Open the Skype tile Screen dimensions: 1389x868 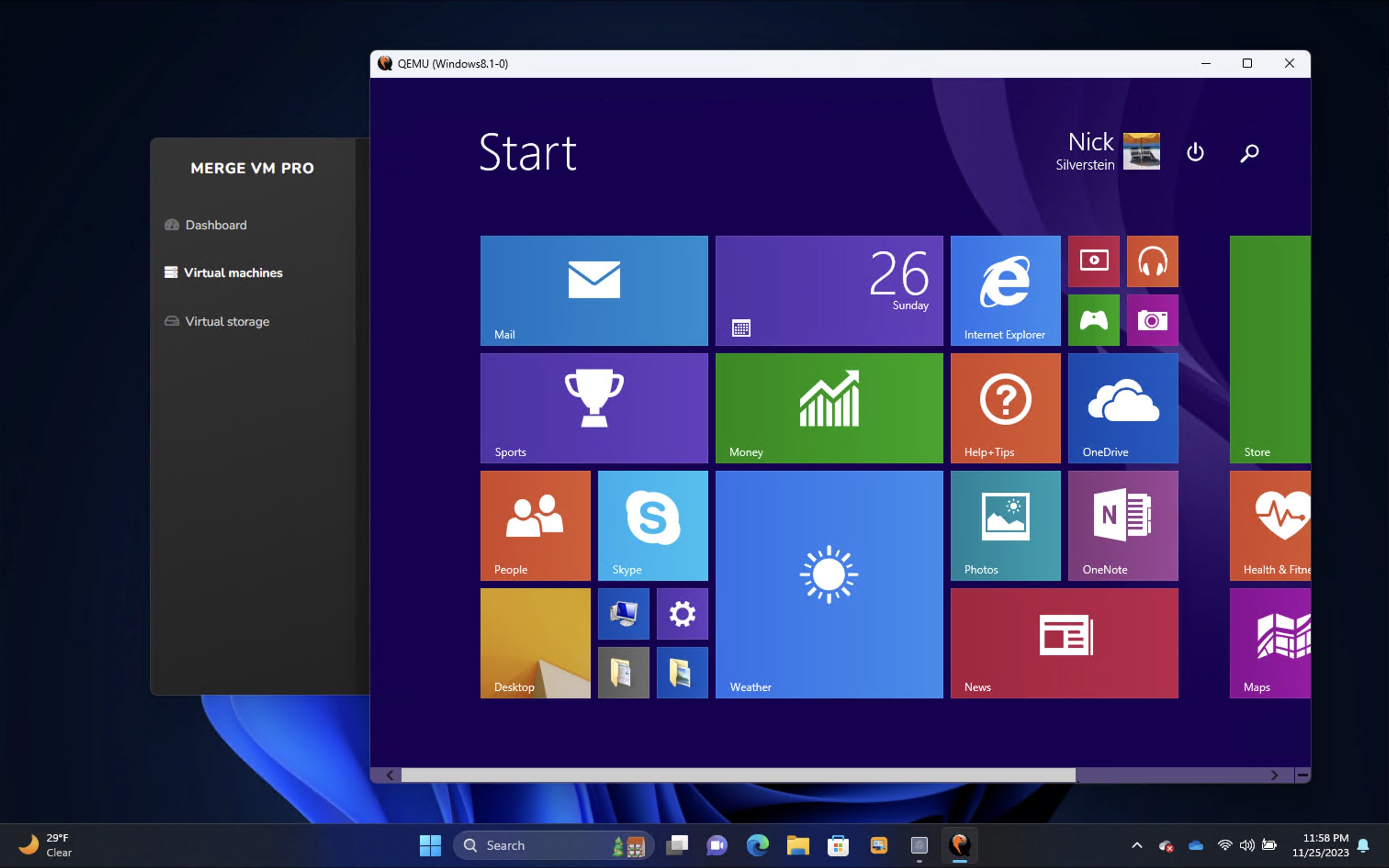tap(653, 525)
